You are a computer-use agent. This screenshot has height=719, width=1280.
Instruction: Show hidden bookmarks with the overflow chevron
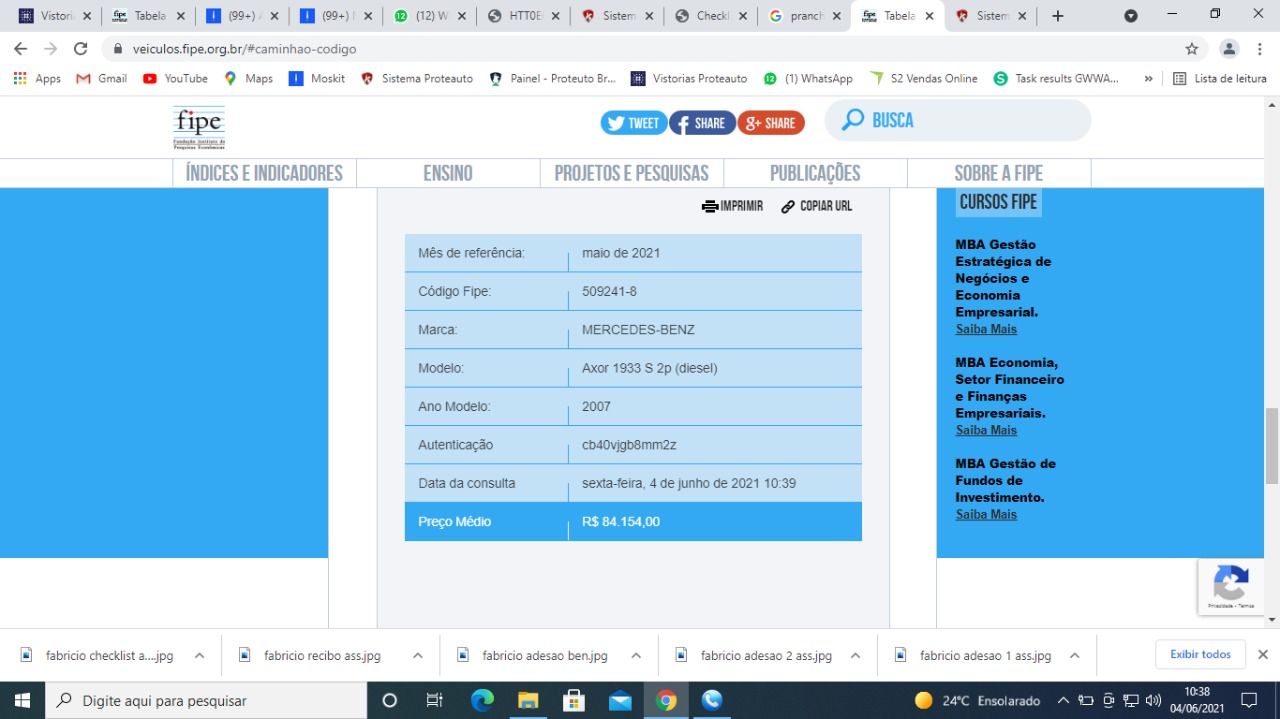(1148, 78)
